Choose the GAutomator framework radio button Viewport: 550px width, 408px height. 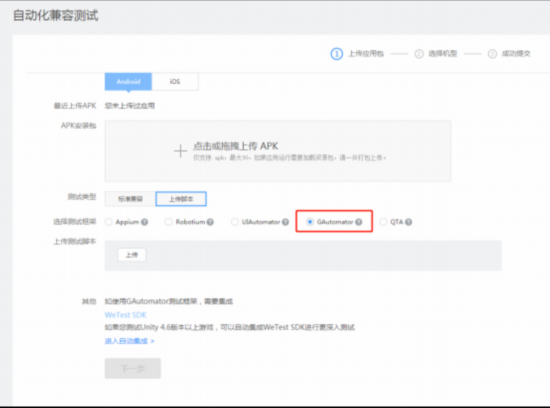tap(310, 222)
